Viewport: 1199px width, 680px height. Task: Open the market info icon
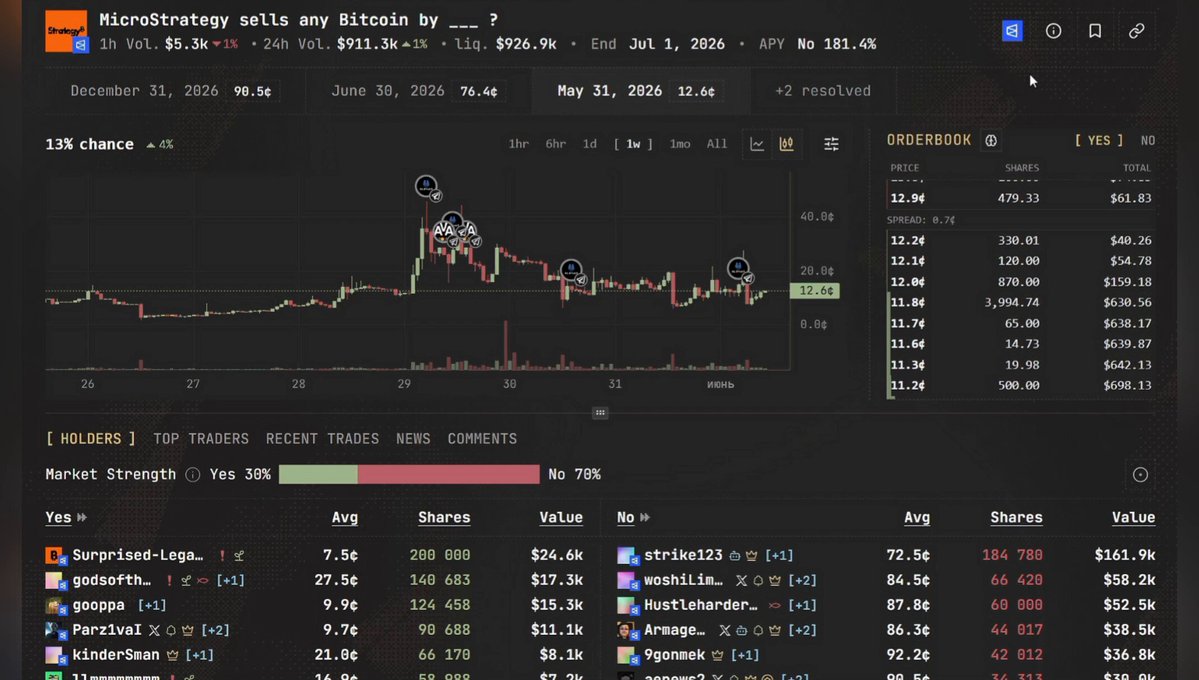tap(1053, 31)
